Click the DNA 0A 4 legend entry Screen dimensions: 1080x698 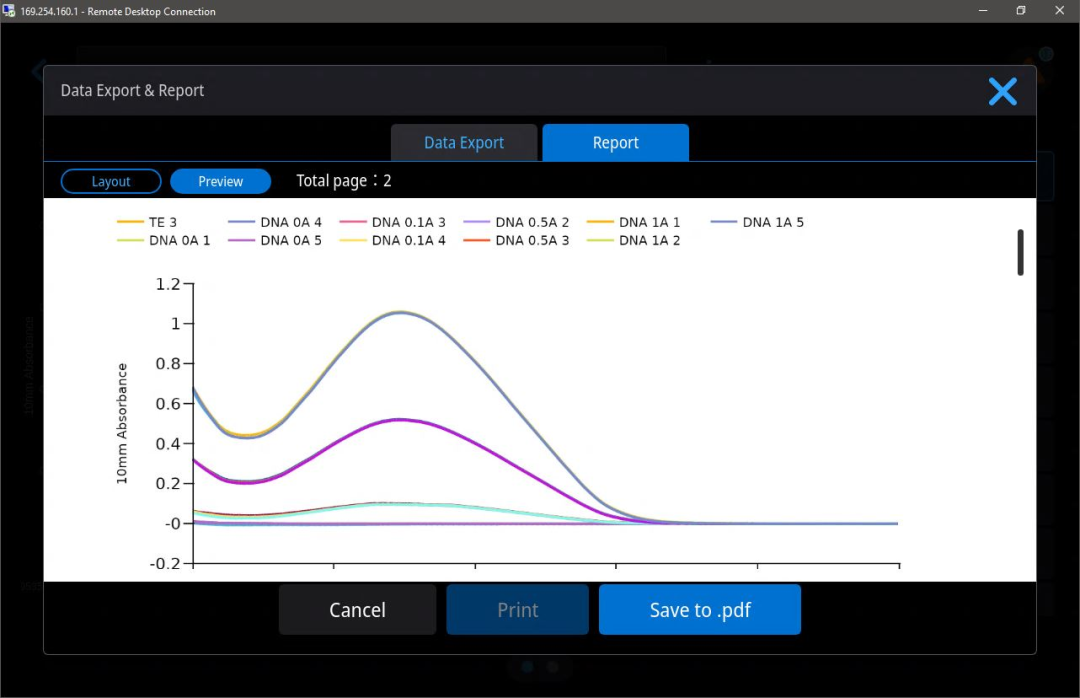click(x=275, y=222)
